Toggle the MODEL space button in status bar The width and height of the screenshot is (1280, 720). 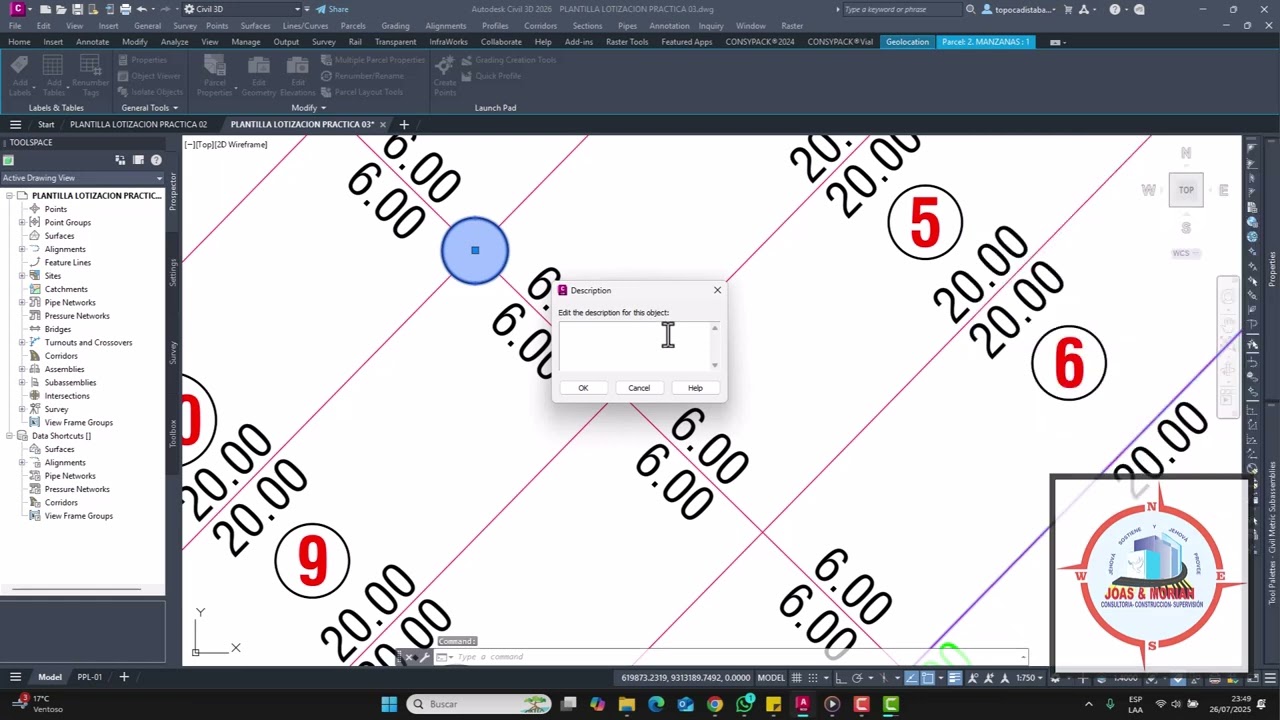tap(771, 677)
